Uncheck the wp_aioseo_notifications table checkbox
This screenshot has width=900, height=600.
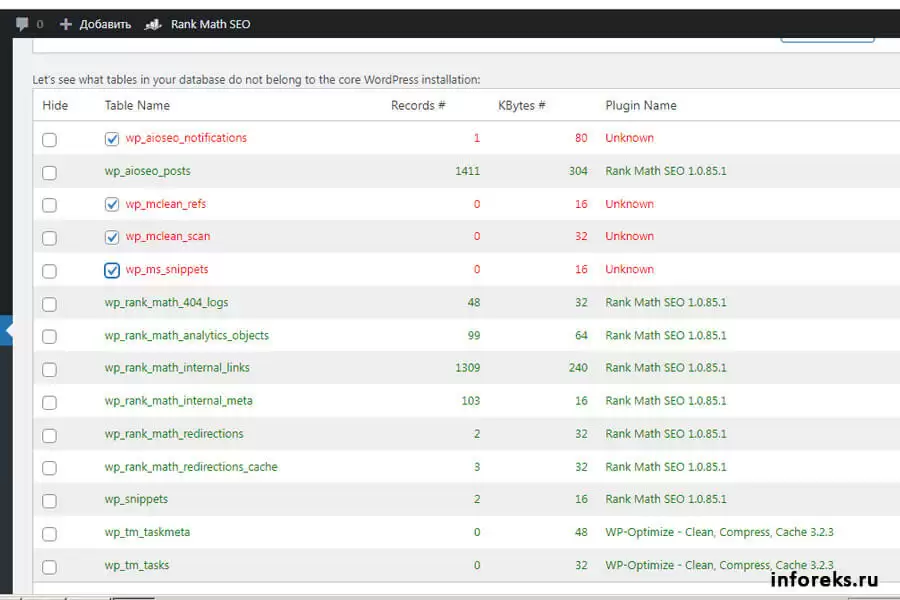(x=112, y=139)
